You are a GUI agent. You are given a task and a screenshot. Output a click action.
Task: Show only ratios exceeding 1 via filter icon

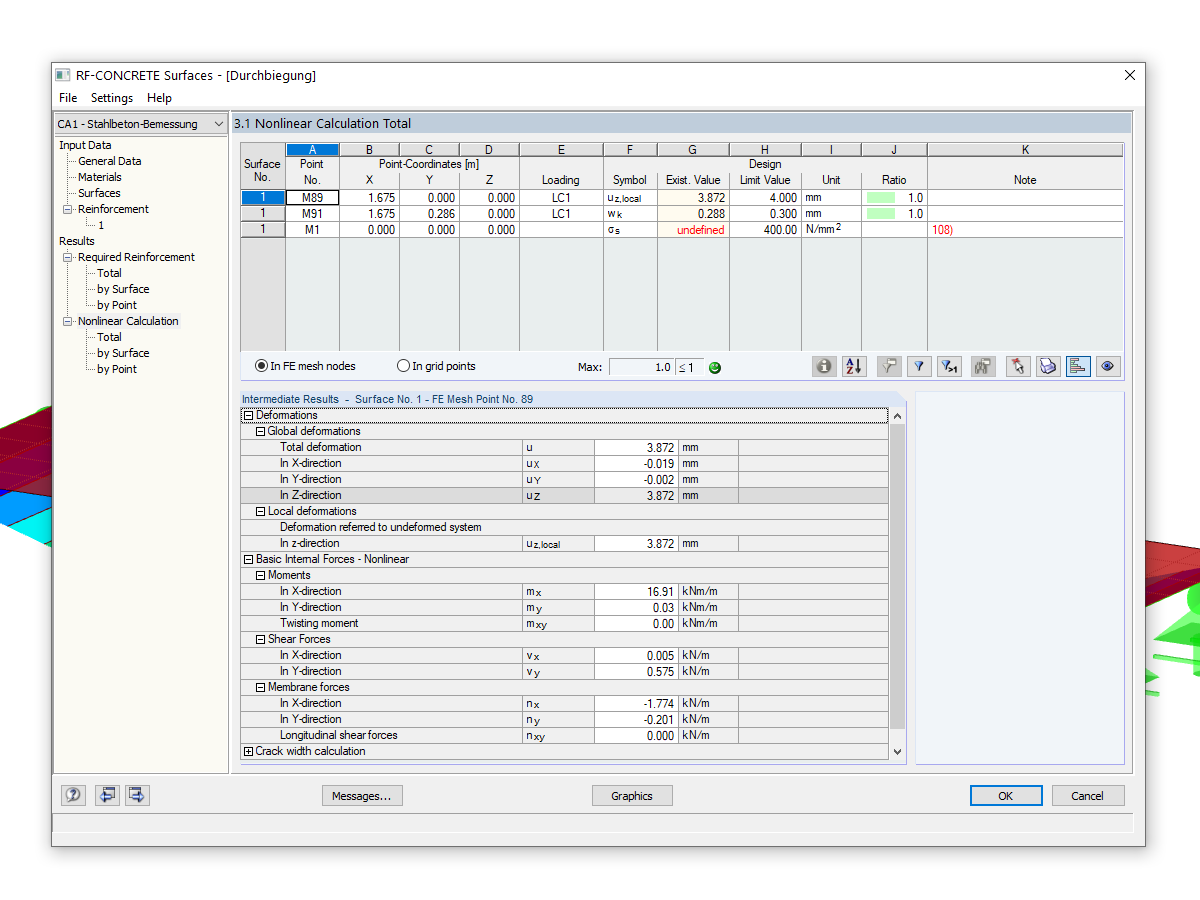pyautogui.click(x=950, y=367)
